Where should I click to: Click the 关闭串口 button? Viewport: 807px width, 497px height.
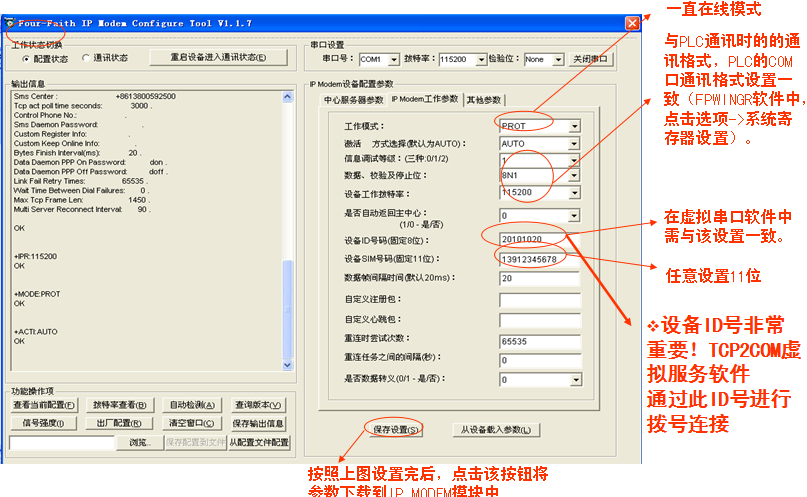[x=592, y=60]
